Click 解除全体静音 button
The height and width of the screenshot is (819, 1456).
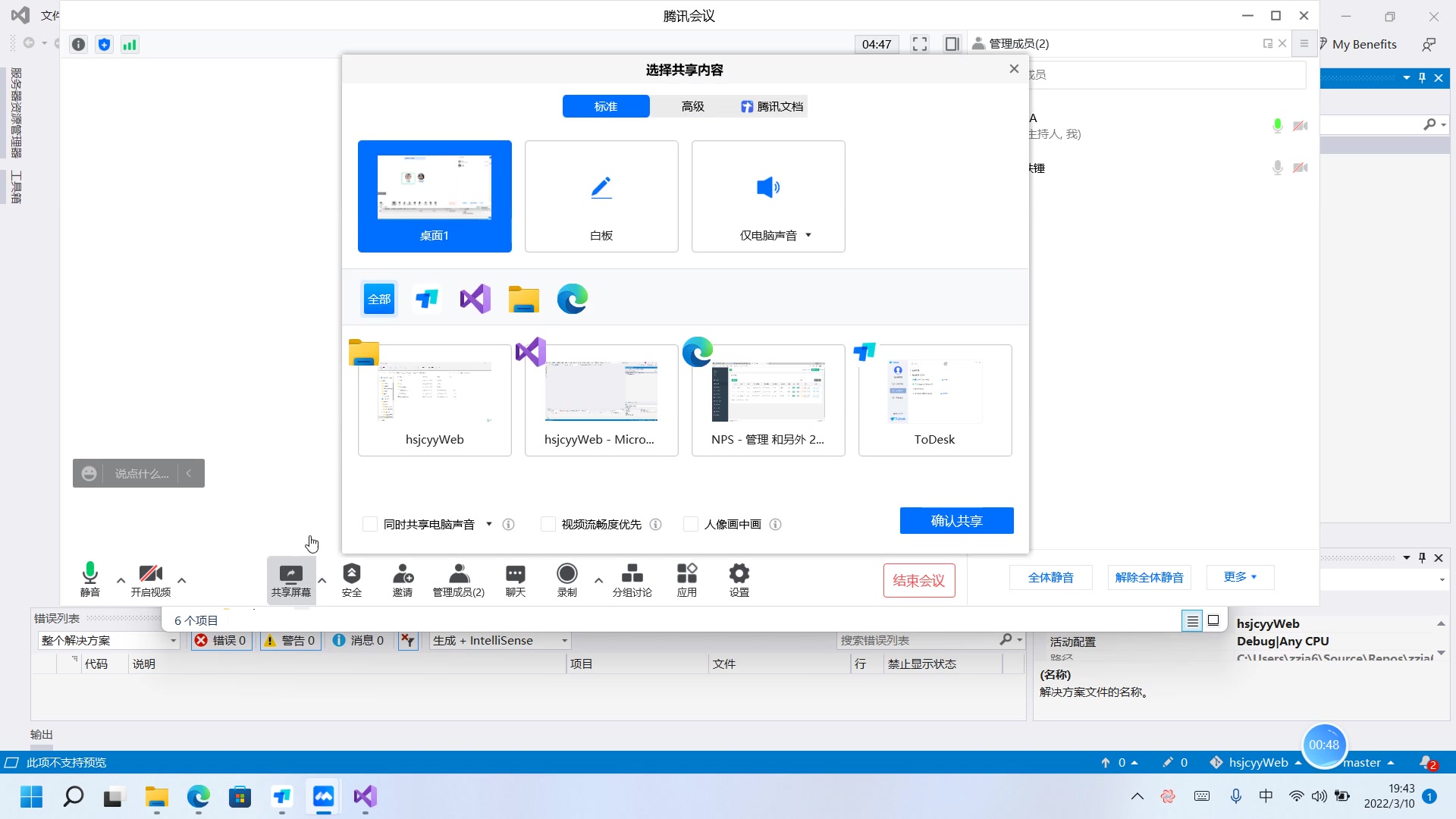point(1150,577)
